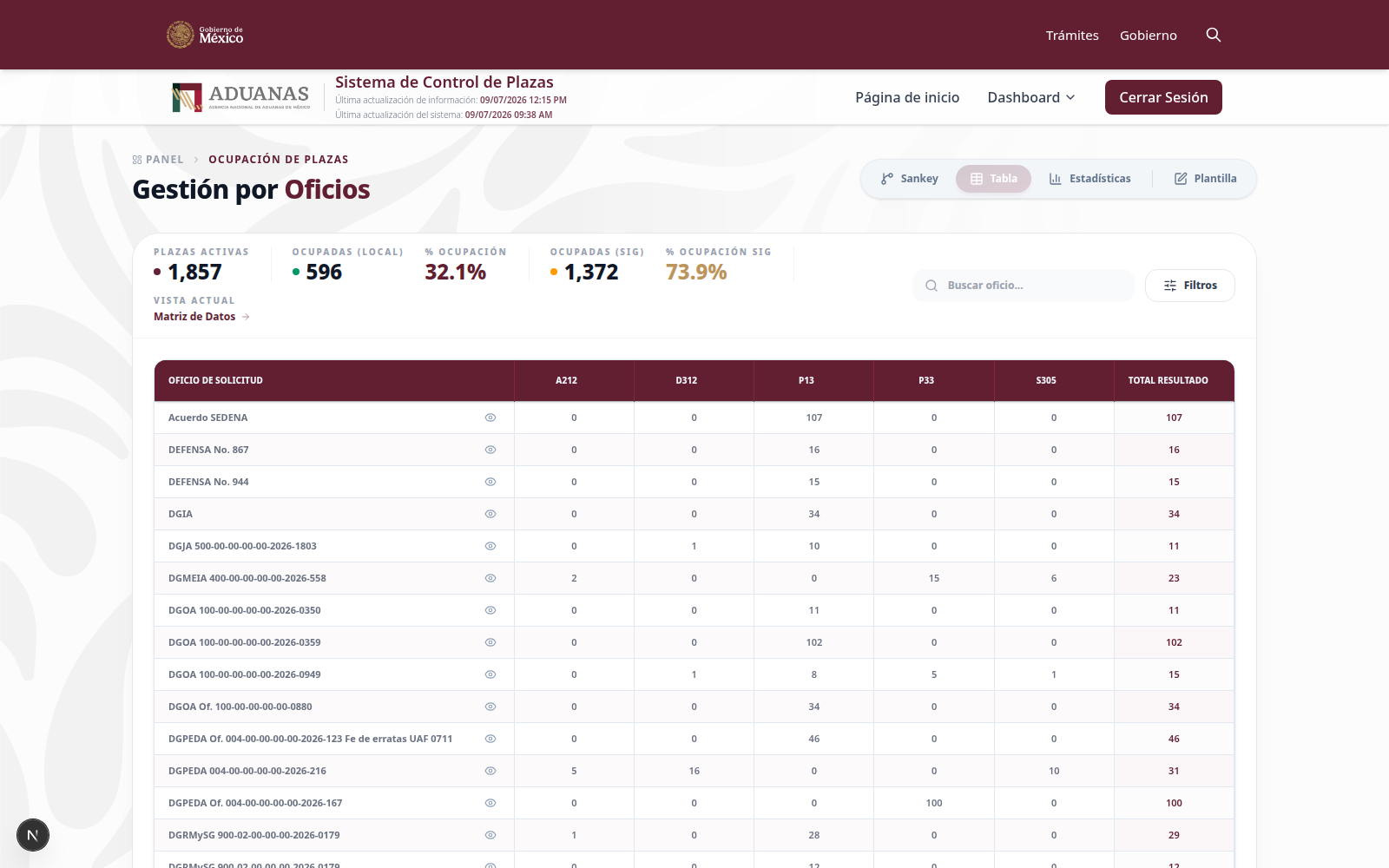
Task: Select the Tabla view tab
Action: coord(993,179)
